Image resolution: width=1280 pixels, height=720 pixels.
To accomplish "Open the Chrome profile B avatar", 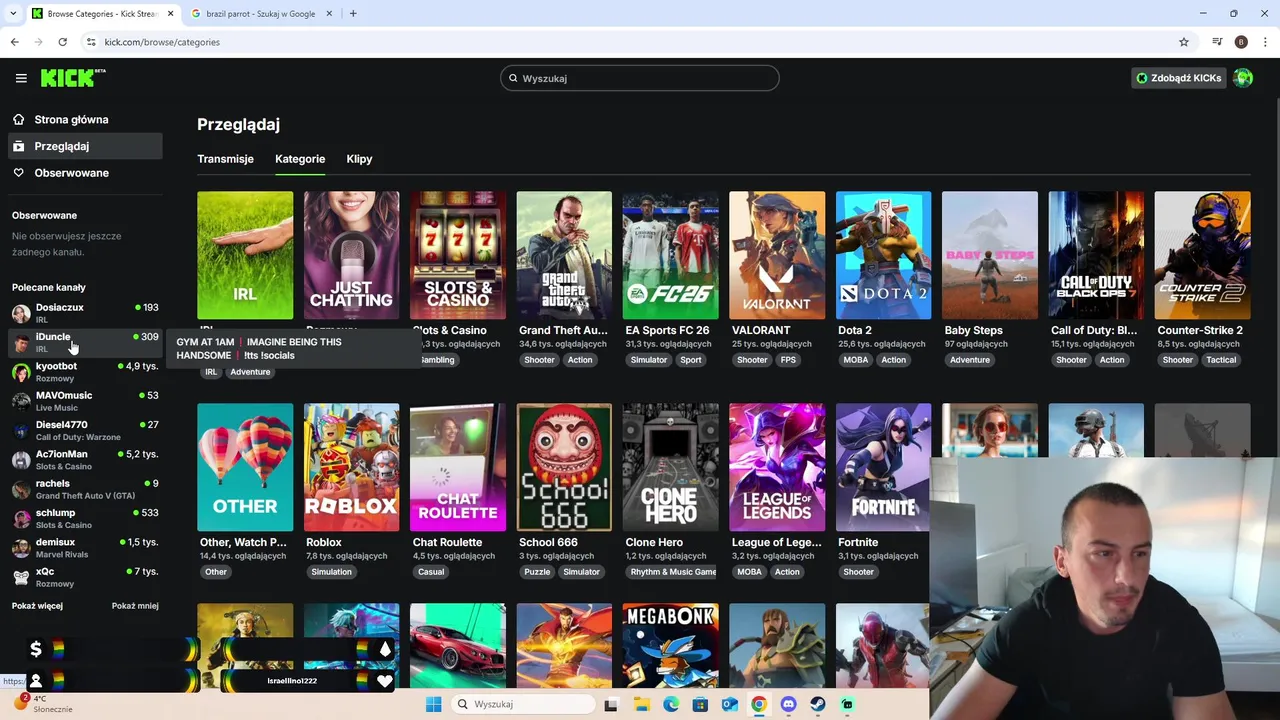I will click(x=1241, y=42).
